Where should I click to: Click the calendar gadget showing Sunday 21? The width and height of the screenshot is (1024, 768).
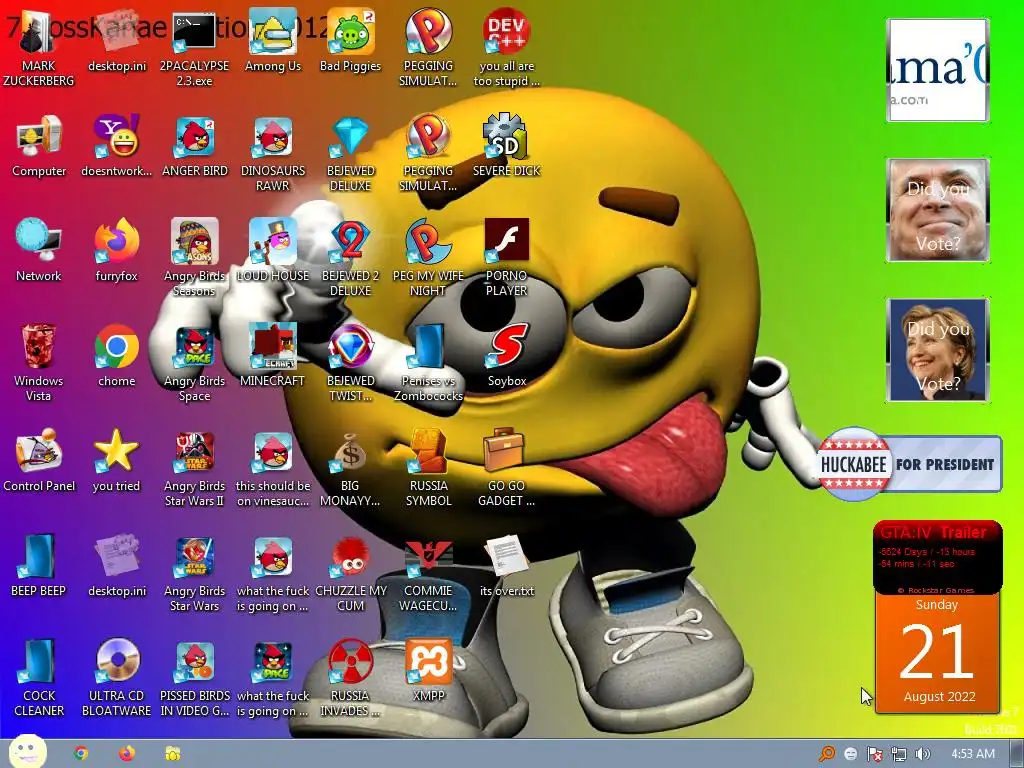(x=937, y=653)
